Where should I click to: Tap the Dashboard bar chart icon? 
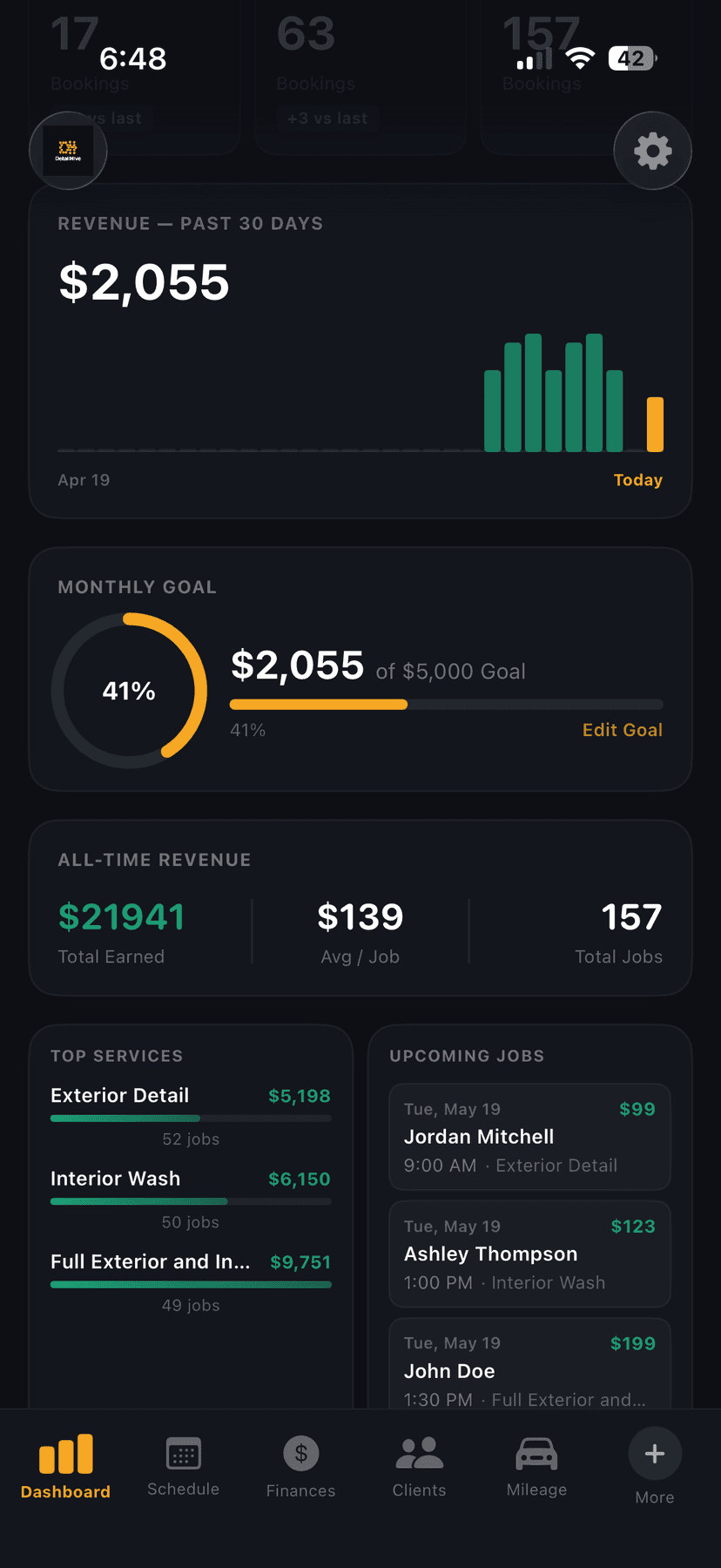[x=65, y=1454]
